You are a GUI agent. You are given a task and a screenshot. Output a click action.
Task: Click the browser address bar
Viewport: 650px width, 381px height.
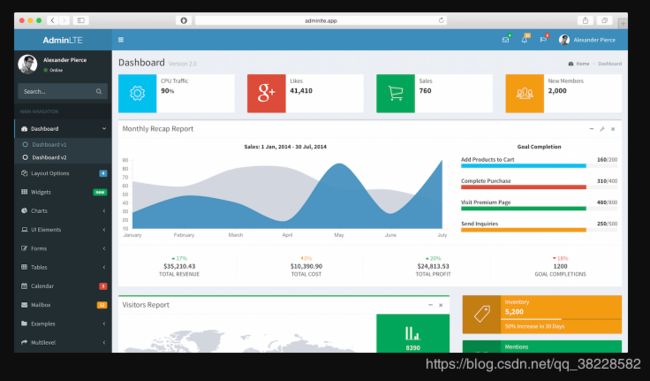pos(320,20)
